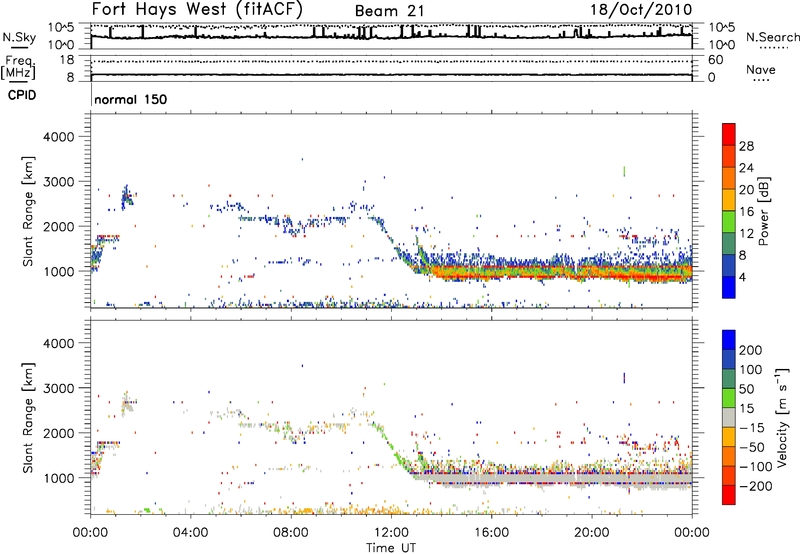Click the '20' tick on Power colorbar
This screenshot has width=800, height=554.
click(746, 190)
